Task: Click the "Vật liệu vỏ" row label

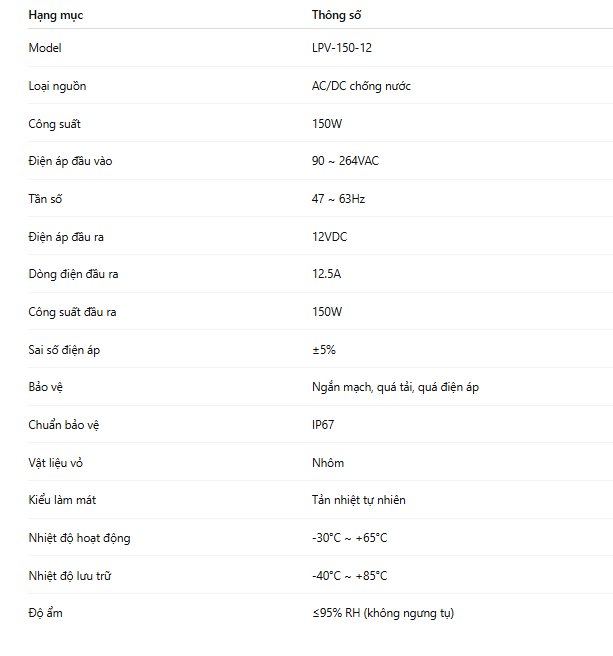Action: (x=56, y=463)
